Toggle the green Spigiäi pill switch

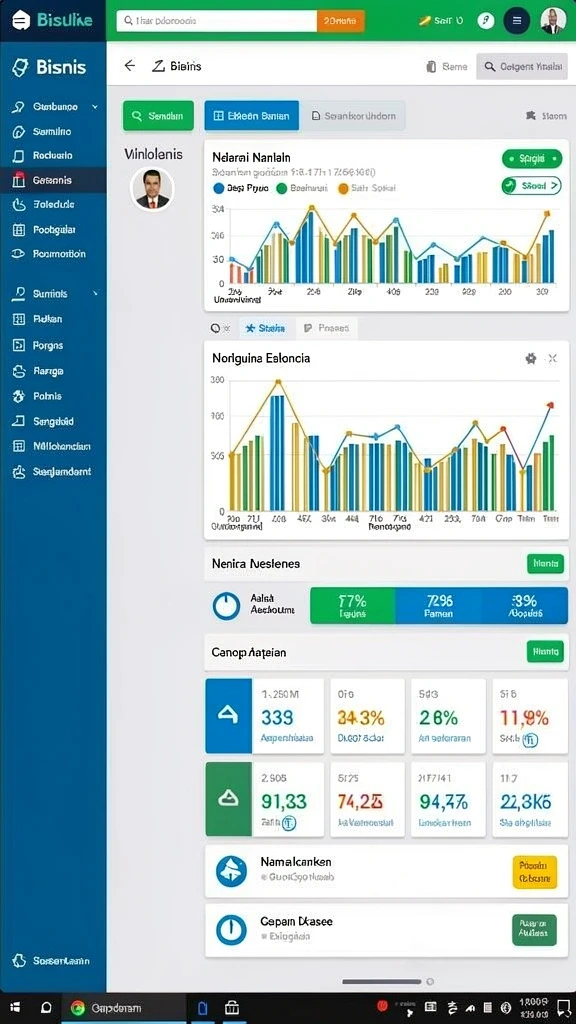(532, 159)
